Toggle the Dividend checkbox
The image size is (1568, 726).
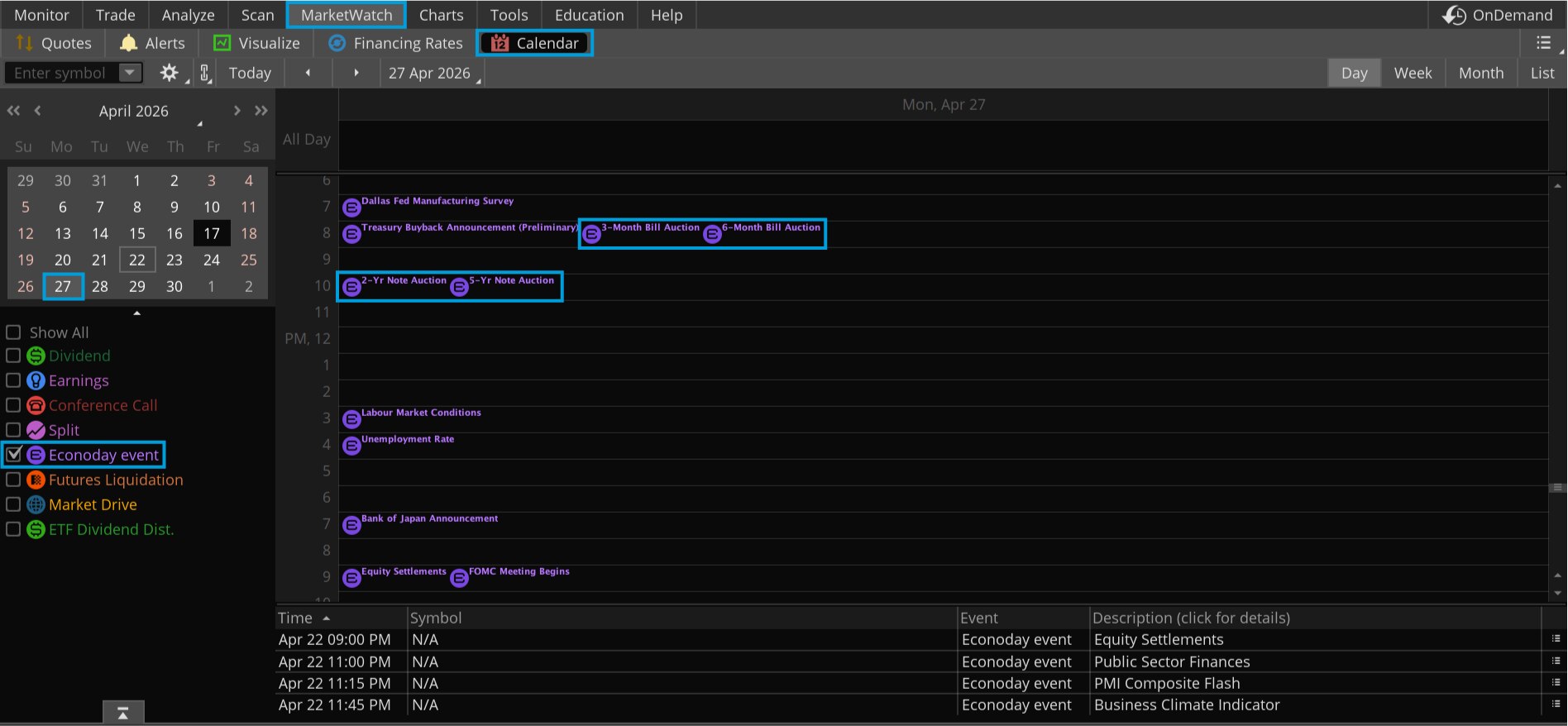click(x=13, y=356)
